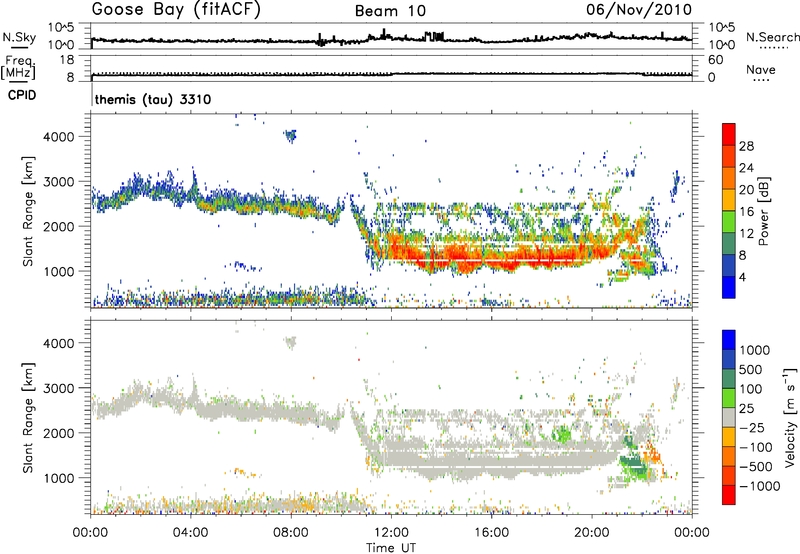Click the "Power [dB]" colorbar title
The width and height of the screenshot is (800, 554).
click(x=763, y=211)
